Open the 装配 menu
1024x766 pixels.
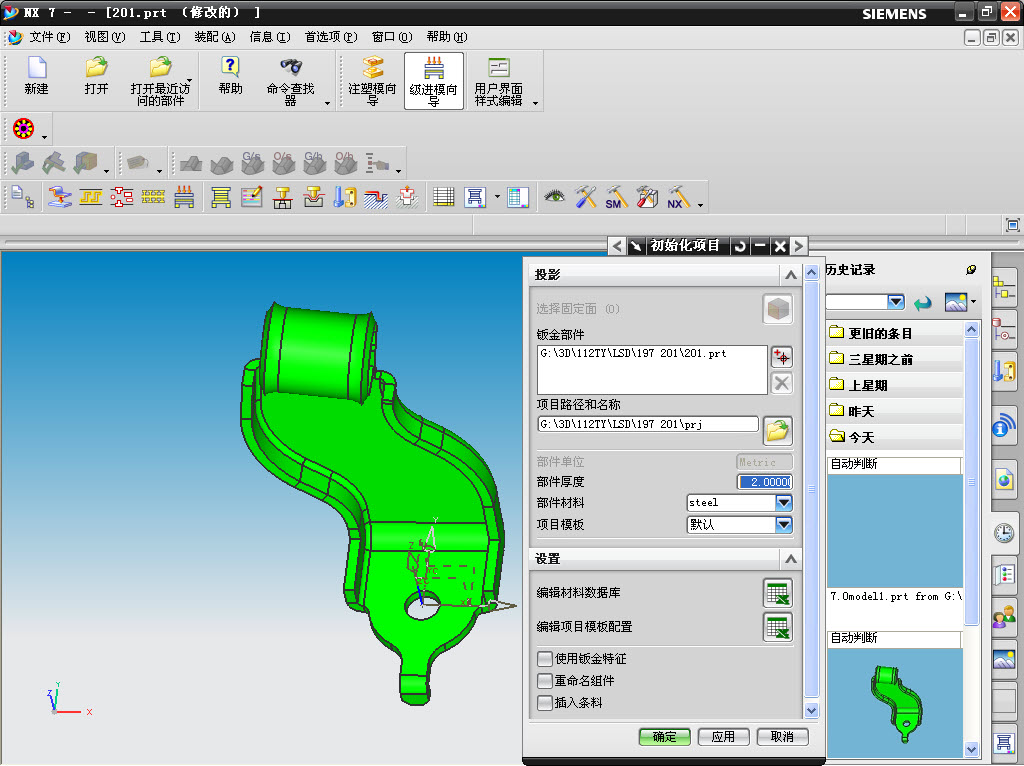(215, 37)
